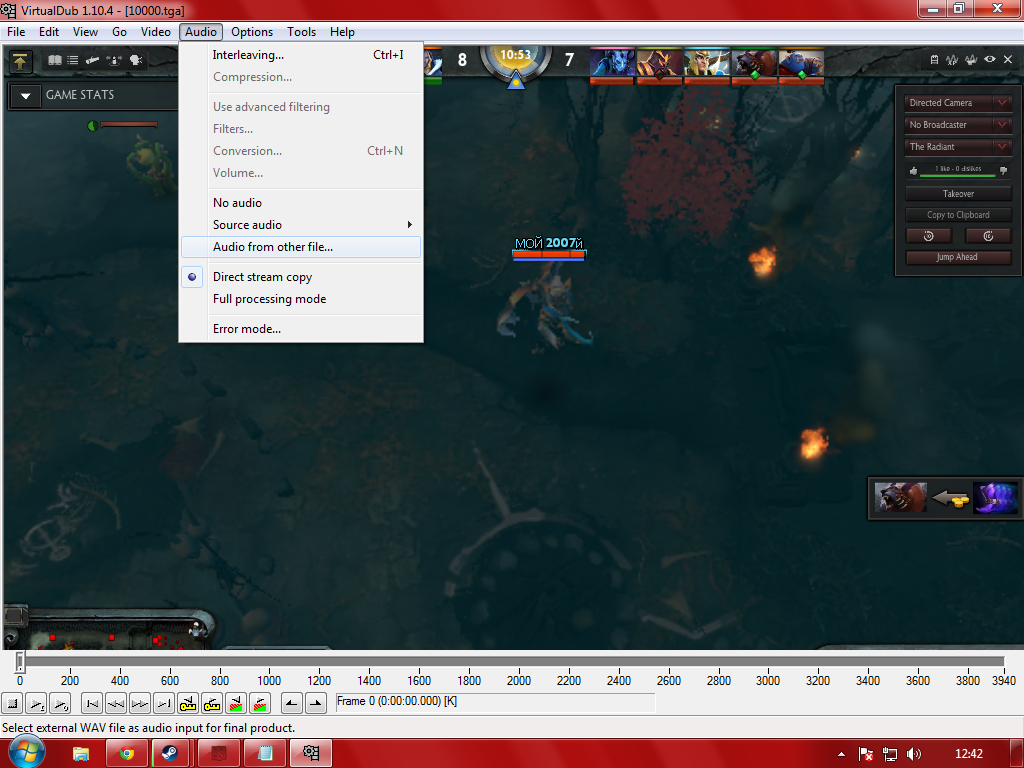Viewport: 1024px width, 768px height.
Task: Set the selection start mark-in button
Action: [292, 703]
